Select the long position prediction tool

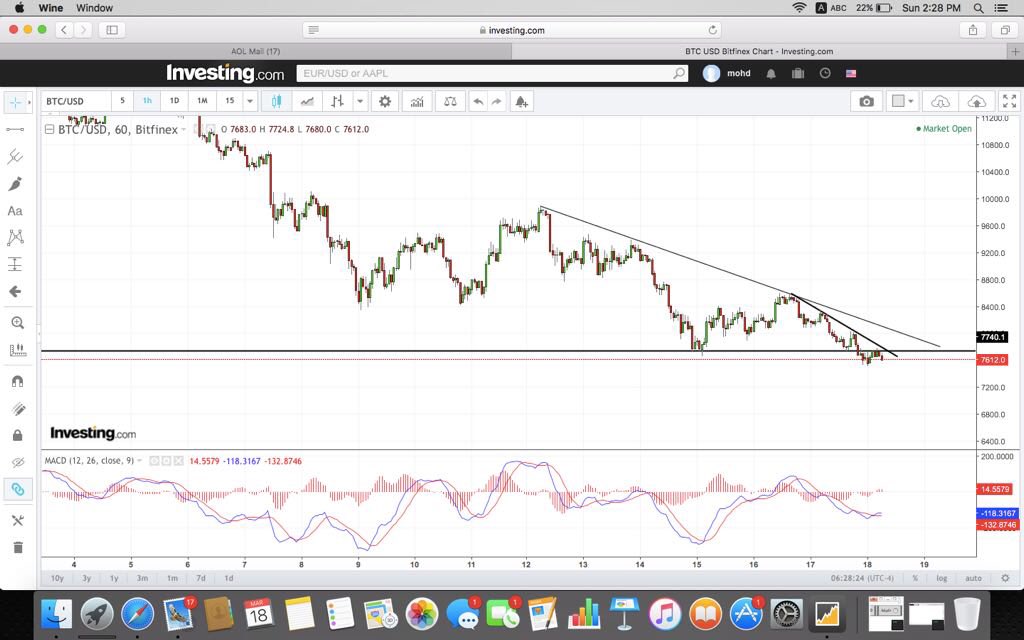pos(15,264)
